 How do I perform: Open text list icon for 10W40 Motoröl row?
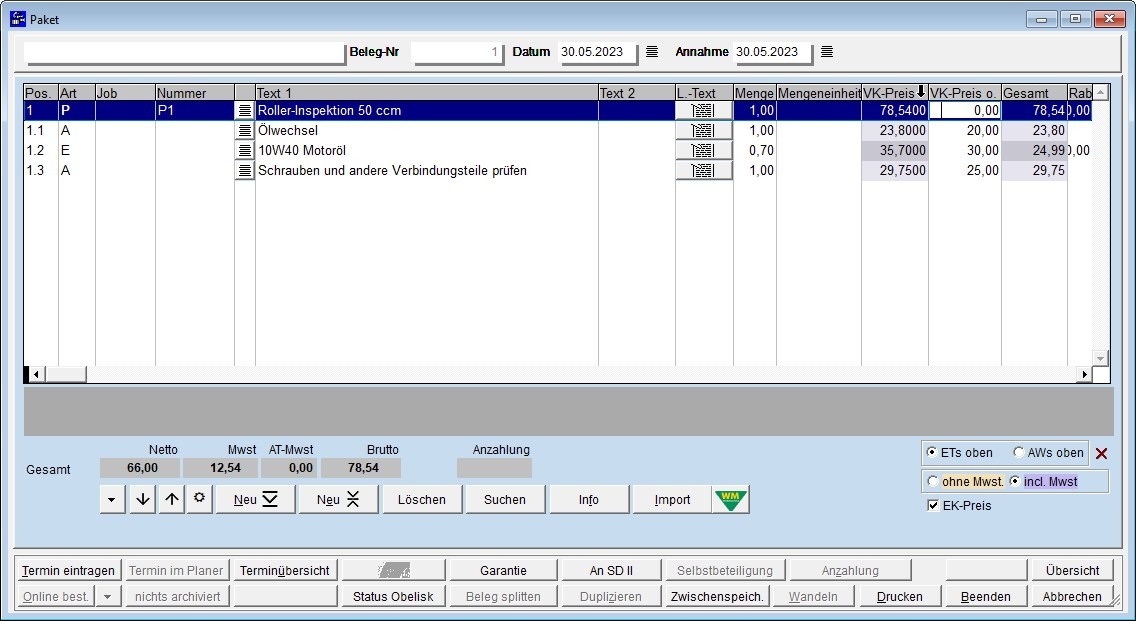point(245,151)
